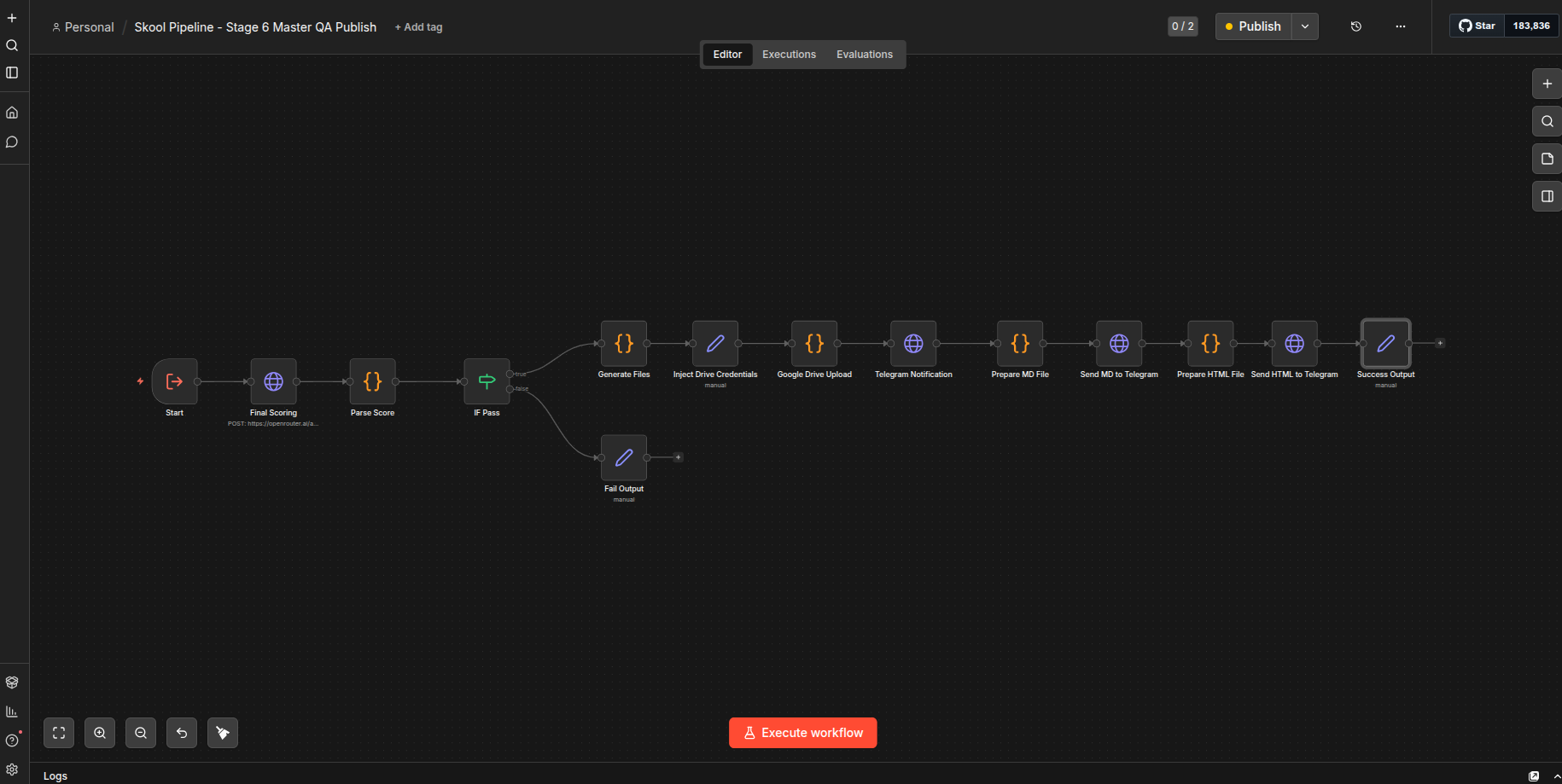Image resolution: width=1562 pixels, height=784 pixels.
Task: Add a tag to the workflow
Action: click(x=418, y=26)
